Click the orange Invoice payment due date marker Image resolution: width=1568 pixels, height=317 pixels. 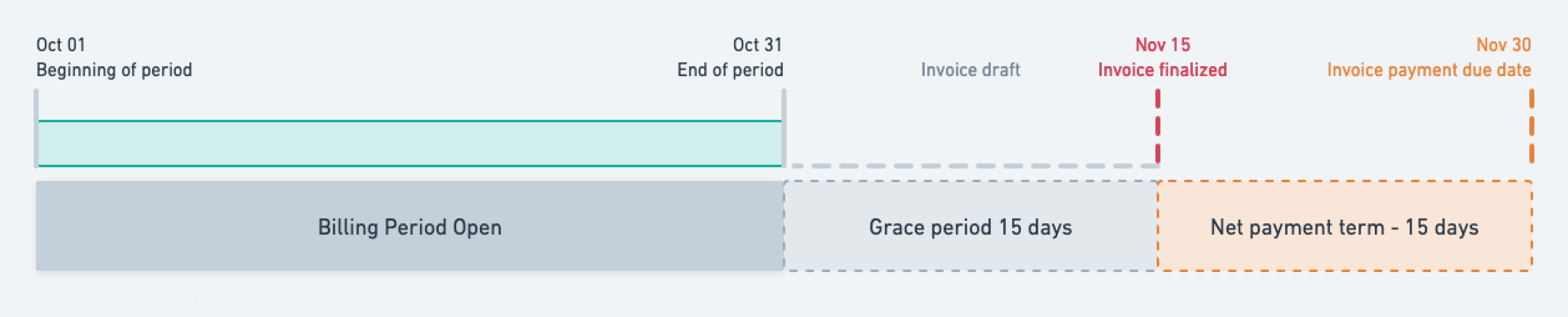pos(1532,126)
